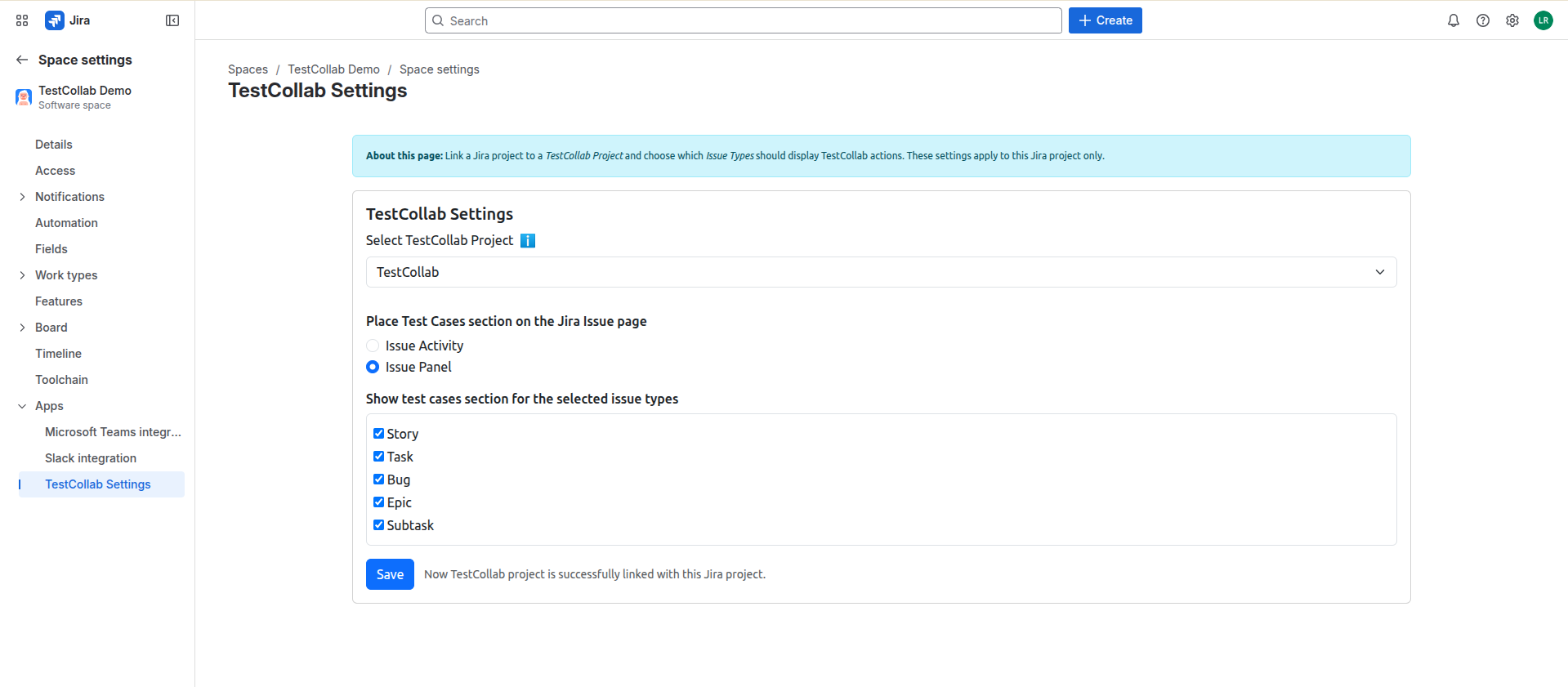Expand the Notifications chevron
Viewport: 1568px width, 687px height.
[22, 197]
